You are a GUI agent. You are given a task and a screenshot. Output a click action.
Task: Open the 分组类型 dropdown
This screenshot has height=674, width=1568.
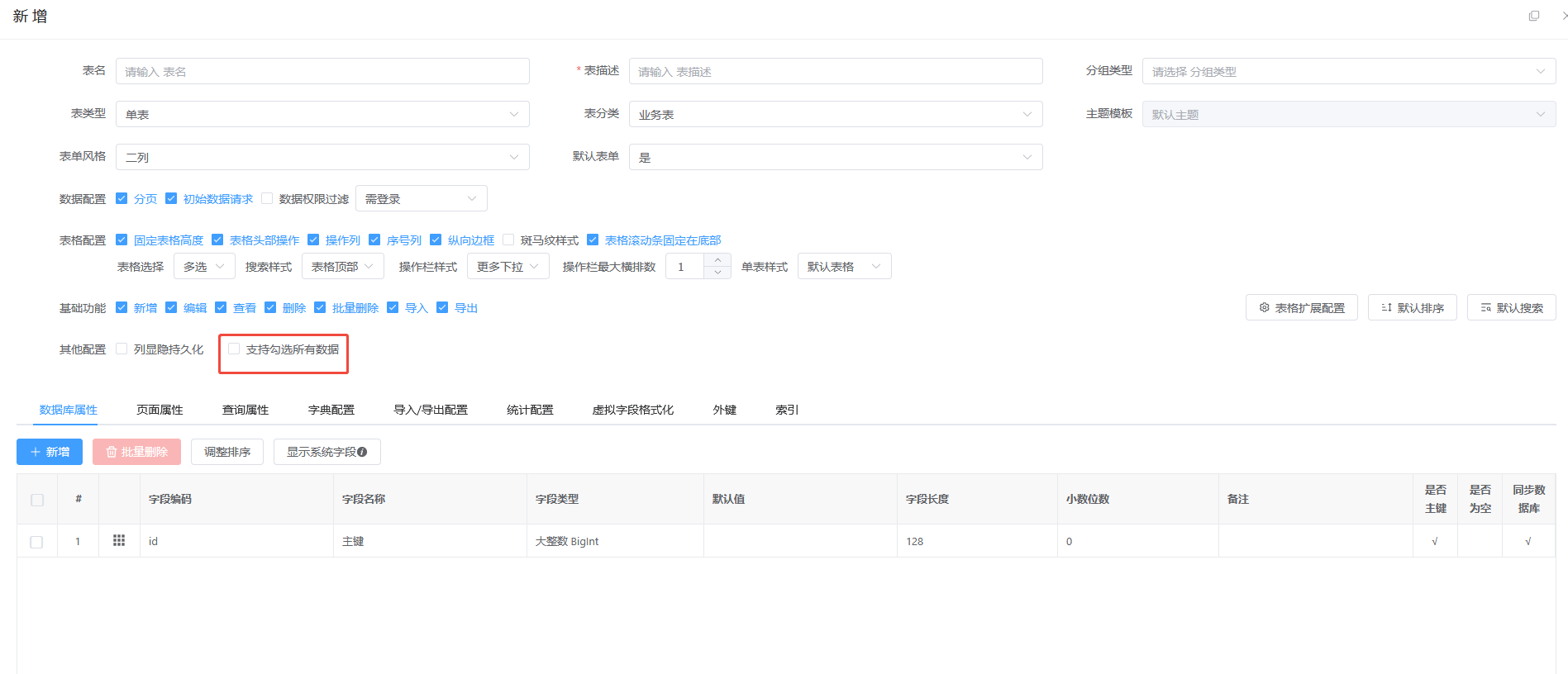click(1348, 72)
